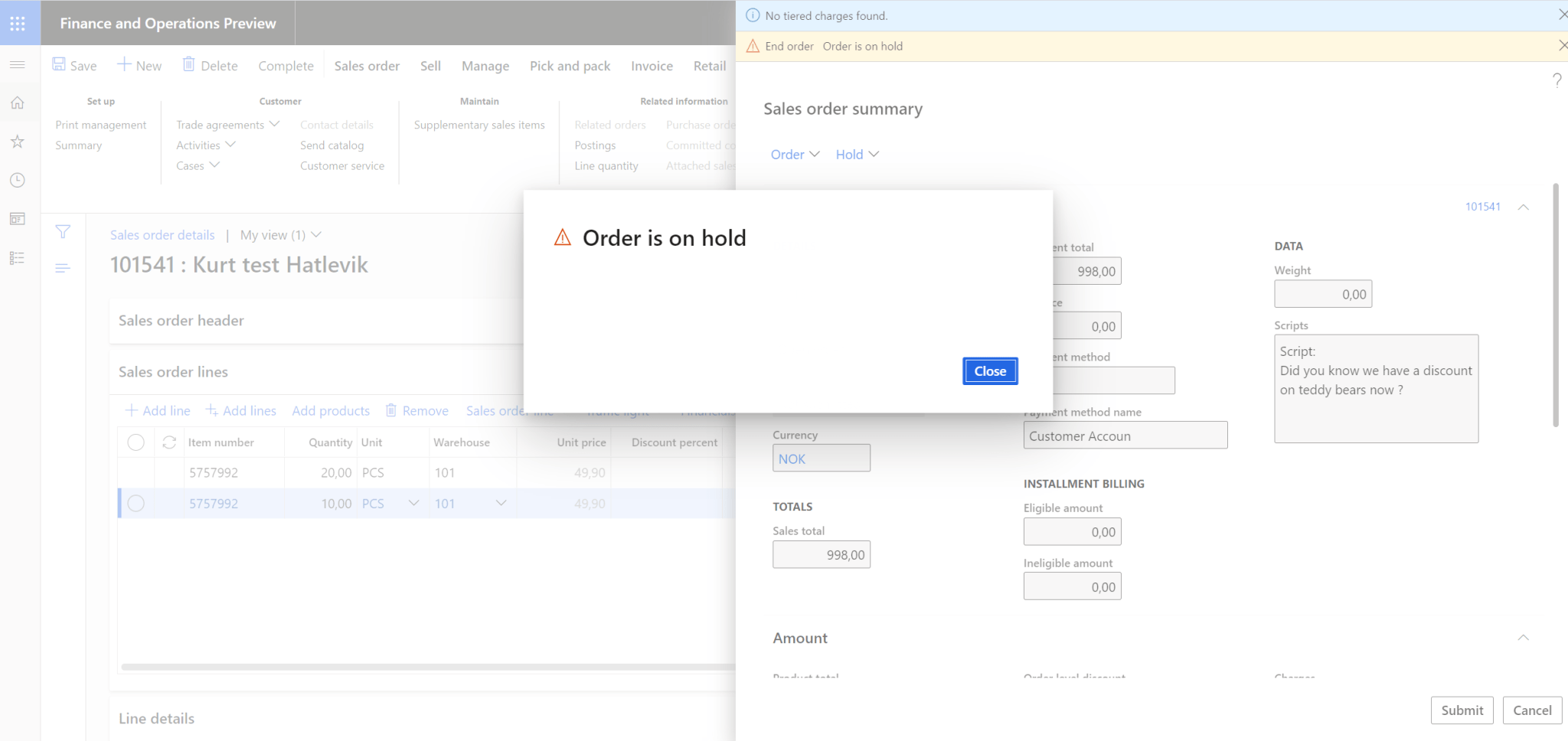Open the app launcher waffle icon
The height and width of the screenshot is (741, 1568).
pos(18,23)
